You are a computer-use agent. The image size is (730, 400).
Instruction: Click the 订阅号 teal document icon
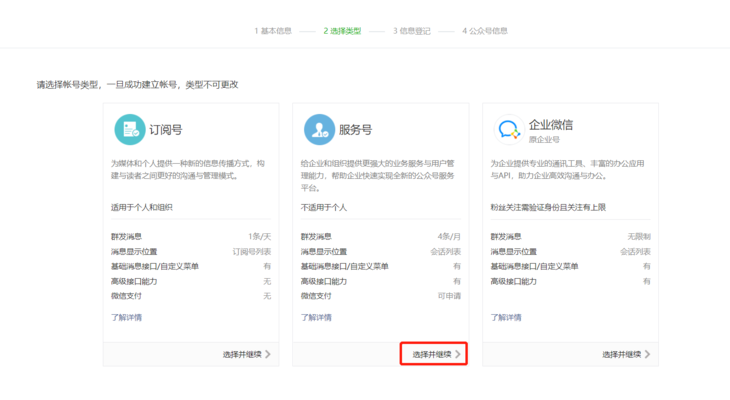[x=130, y=129]
